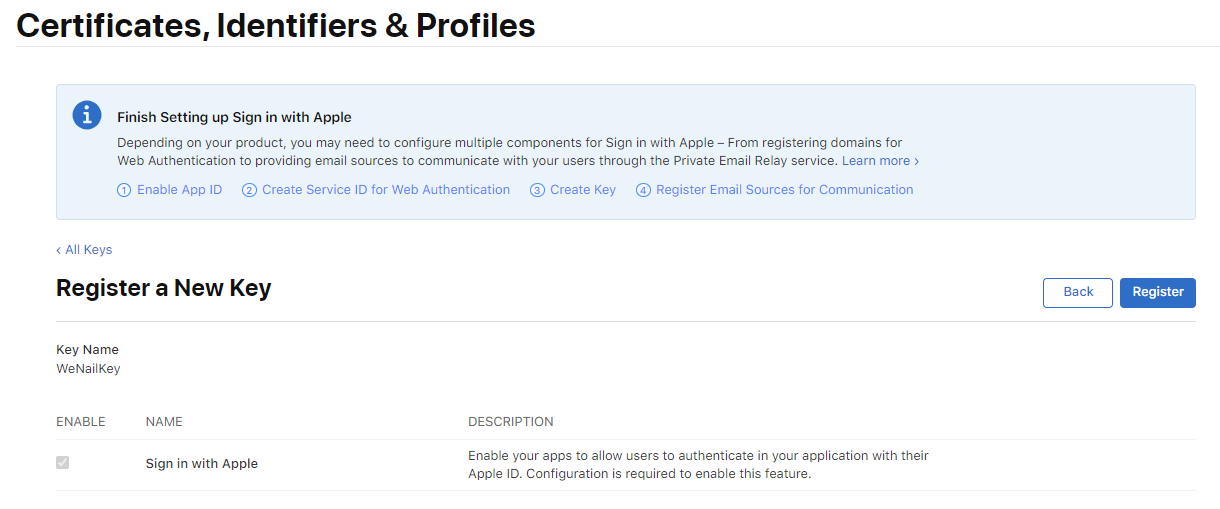Image resolution: width=1220 pixels, height=509 pixels.
Task: Click the NAME column header
Action: pos(164,422)
